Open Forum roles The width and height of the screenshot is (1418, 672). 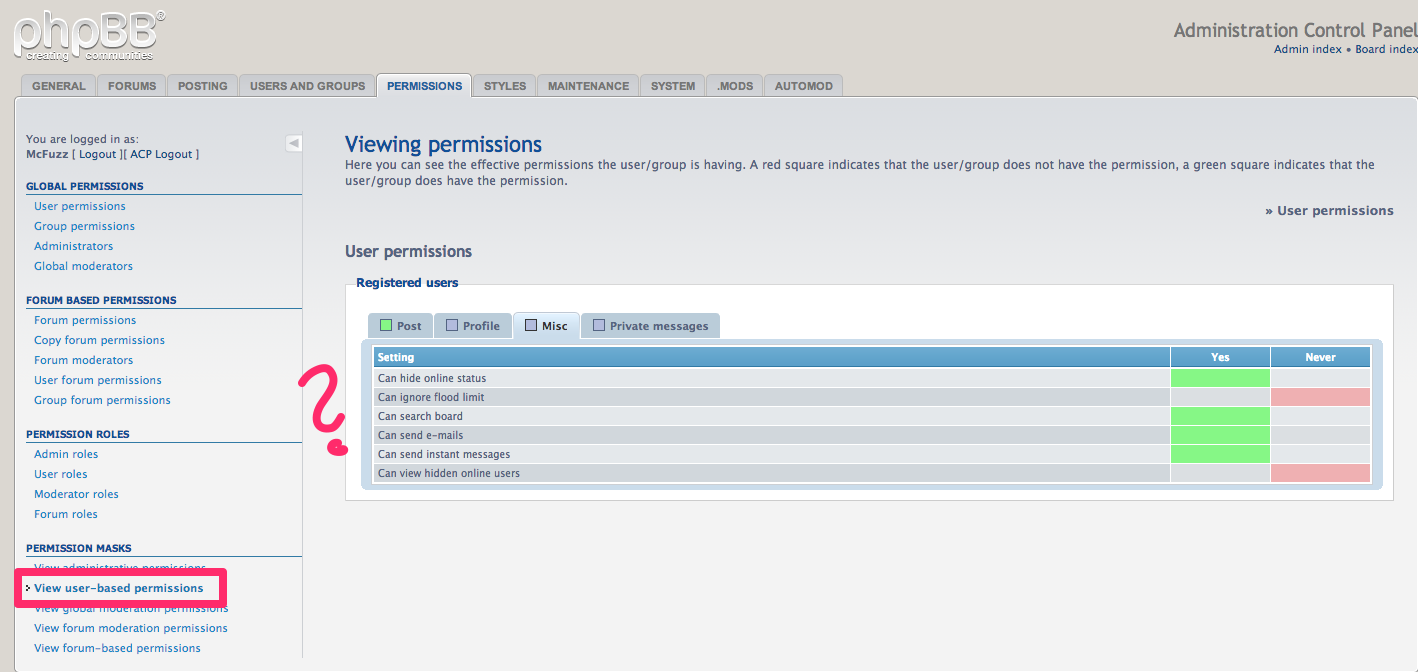click(66, 514)
